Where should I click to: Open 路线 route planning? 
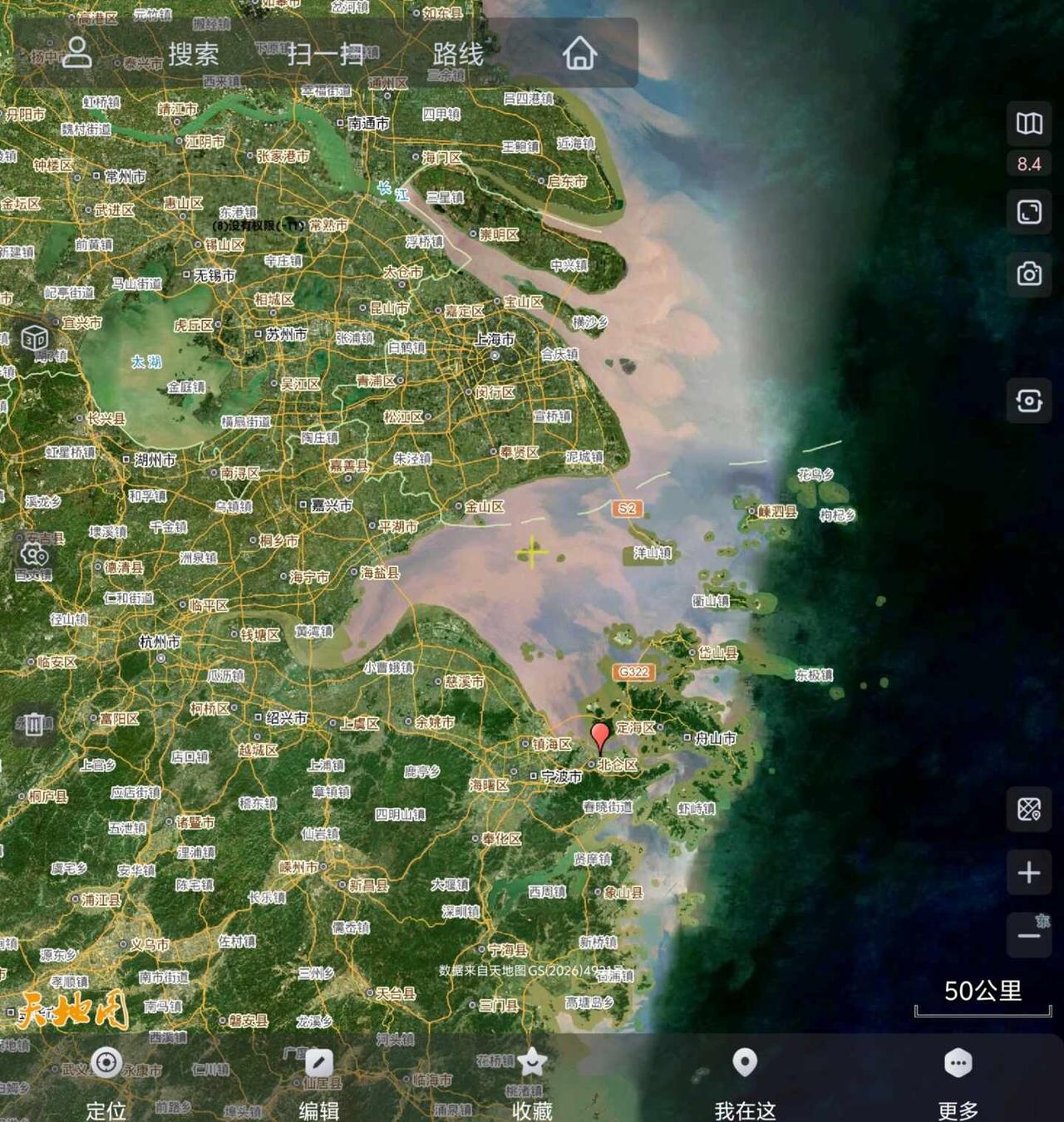pyautogui.click(x=458, y=54)
